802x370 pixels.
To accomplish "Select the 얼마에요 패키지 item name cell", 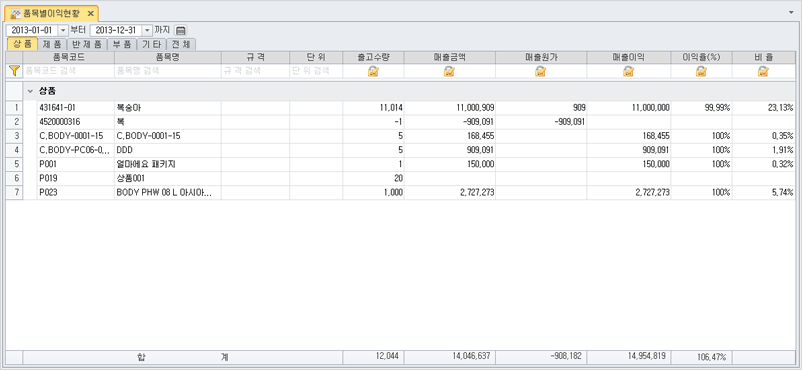I will 168,164.
